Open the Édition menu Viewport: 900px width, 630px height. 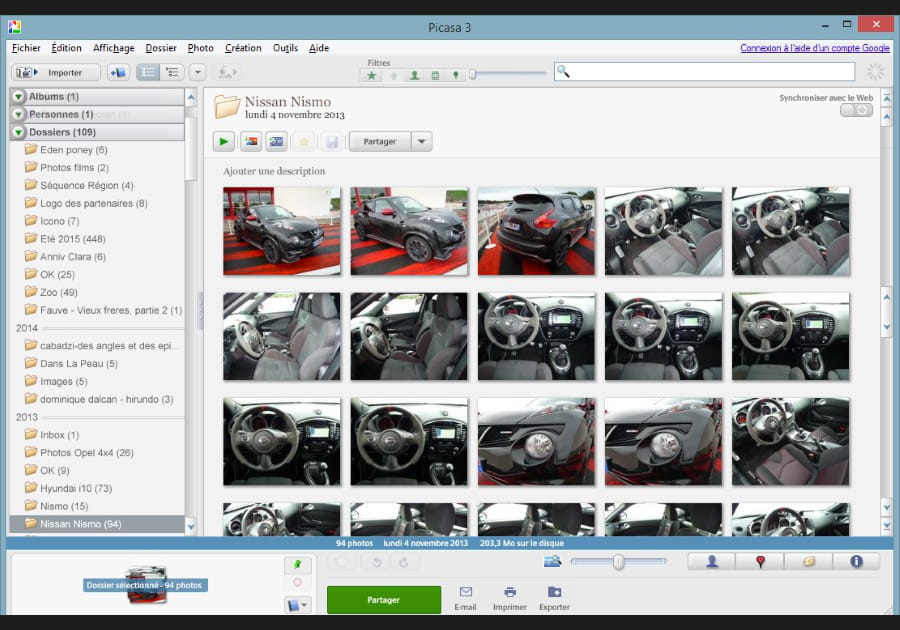[67, 48]
